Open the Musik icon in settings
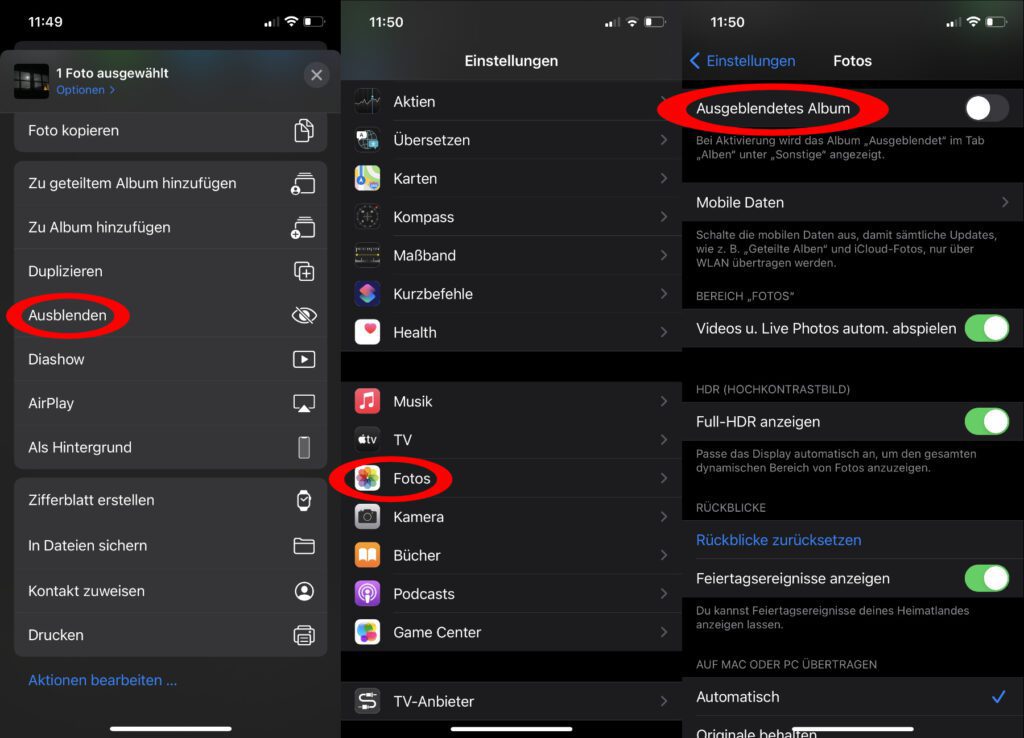1024x738 pixels. [368, 401]
